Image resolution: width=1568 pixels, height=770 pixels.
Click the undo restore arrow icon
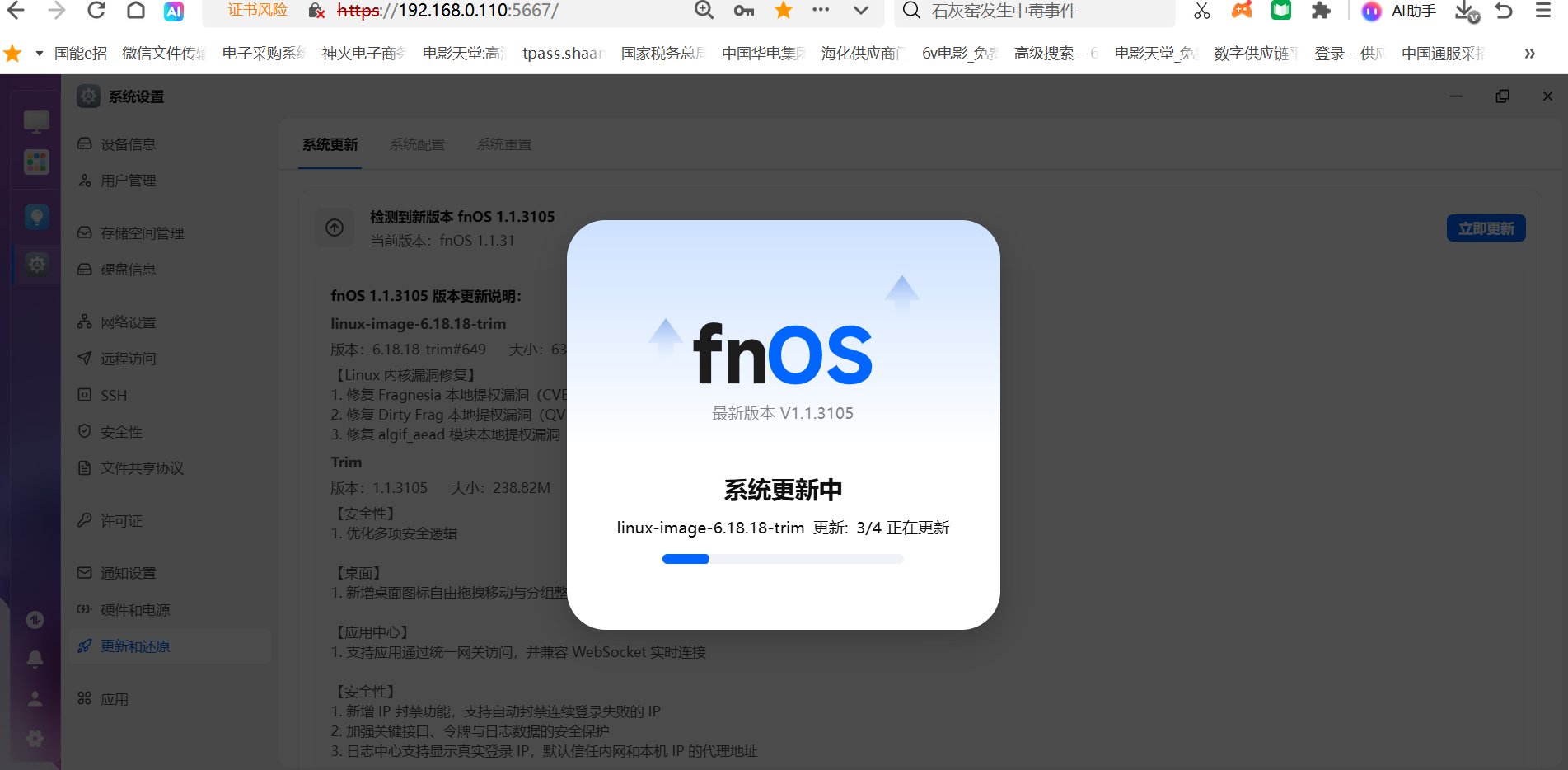coord(1505,11)
